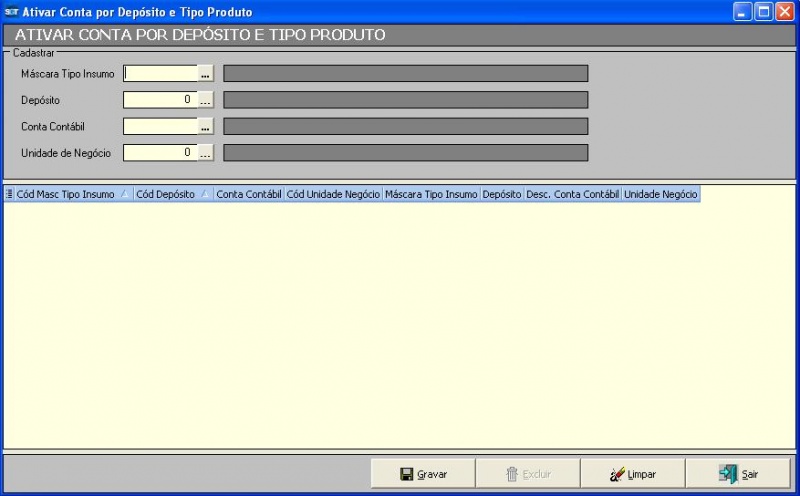Click the Gravar save button
Screen dimensions: 800x496
[423, 474]
